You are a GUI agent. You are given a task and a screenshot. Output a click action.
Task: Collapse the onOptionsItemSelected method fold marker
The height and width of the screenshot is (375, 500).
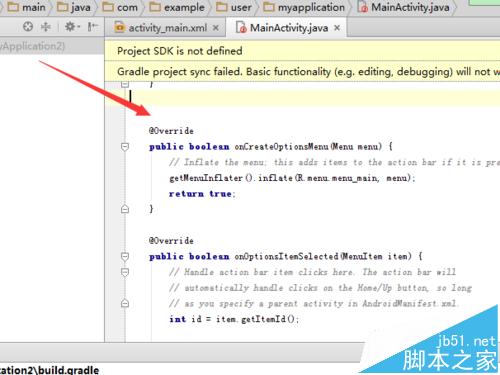tap(125, 256)
